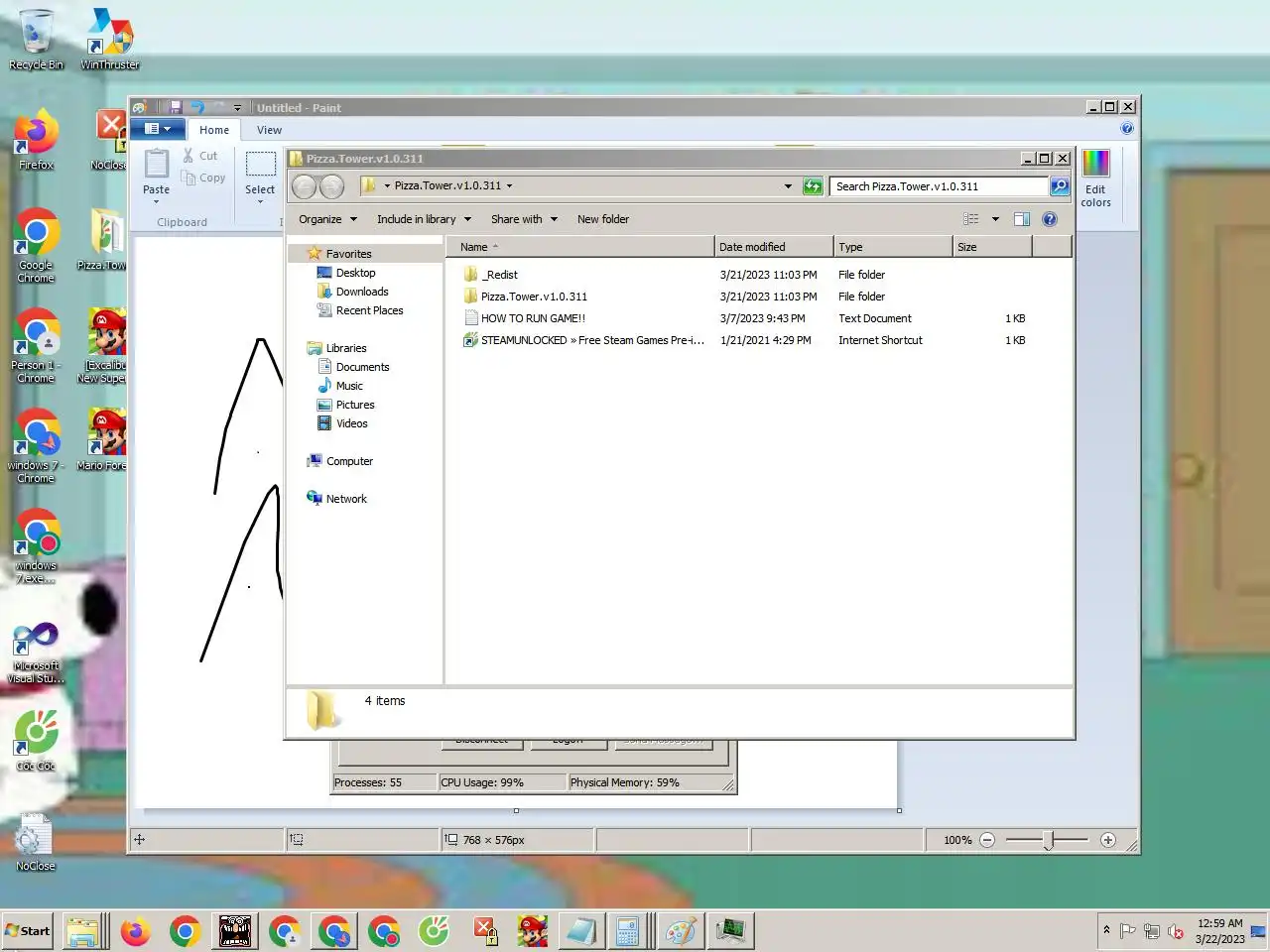Adjust the Paint zoom slider
Viewport: 1270px width, 952px height.
[x=1049, y=840]
